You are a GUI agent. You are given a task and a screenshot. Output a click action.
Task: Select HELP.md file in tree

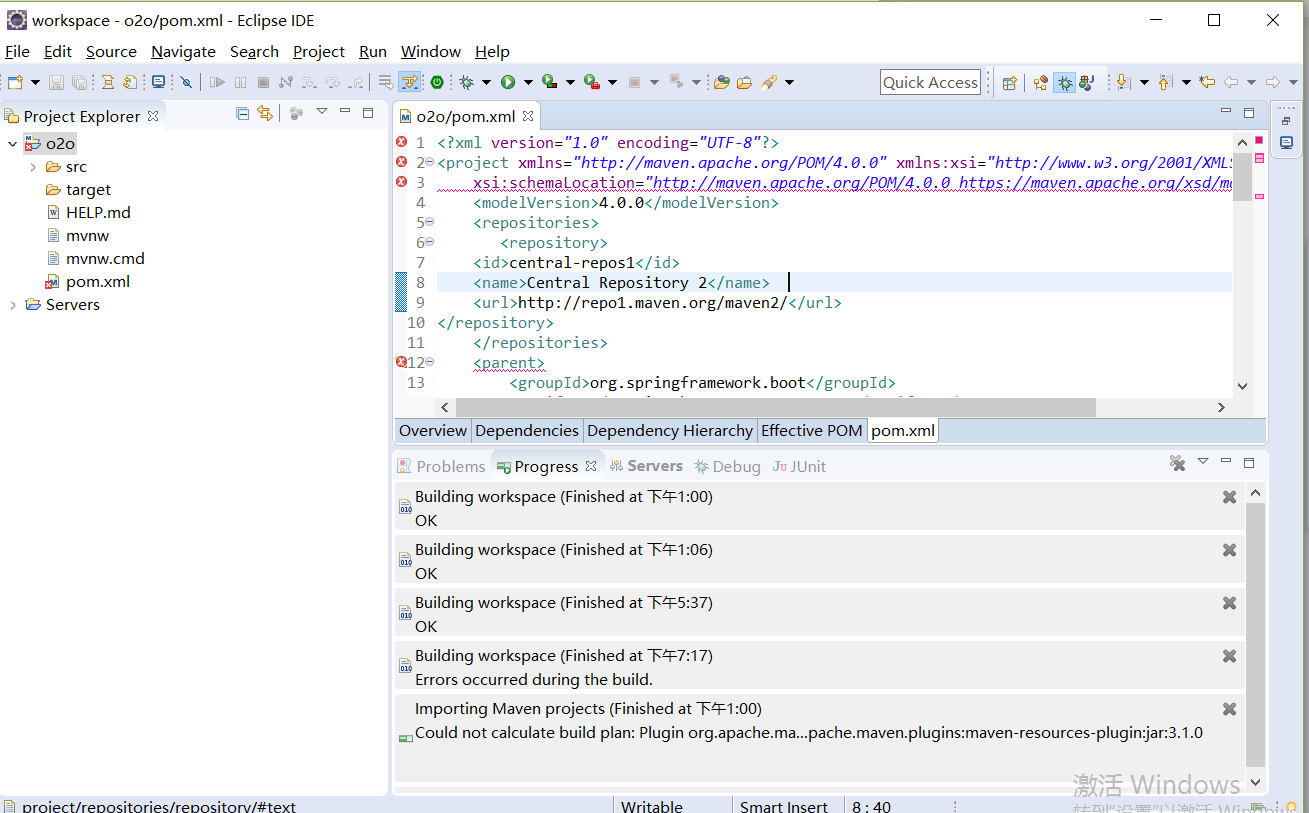click(98, 213)
